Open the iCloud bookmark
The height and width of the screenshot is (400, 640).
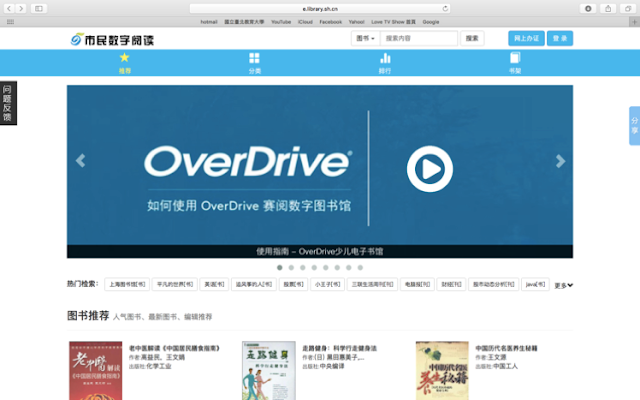tap(305, 22)
